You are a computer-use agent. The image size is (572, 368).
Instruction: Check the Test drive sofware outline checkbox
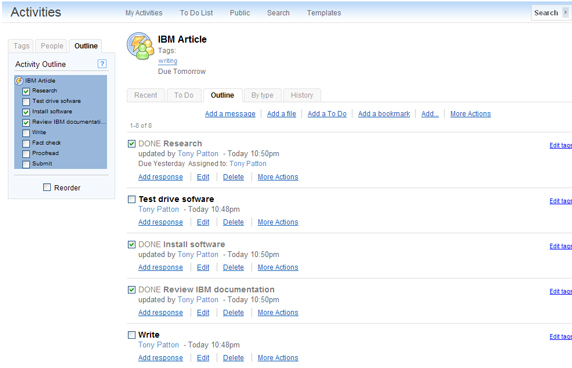pyautogui.click(x=26, y=102)
